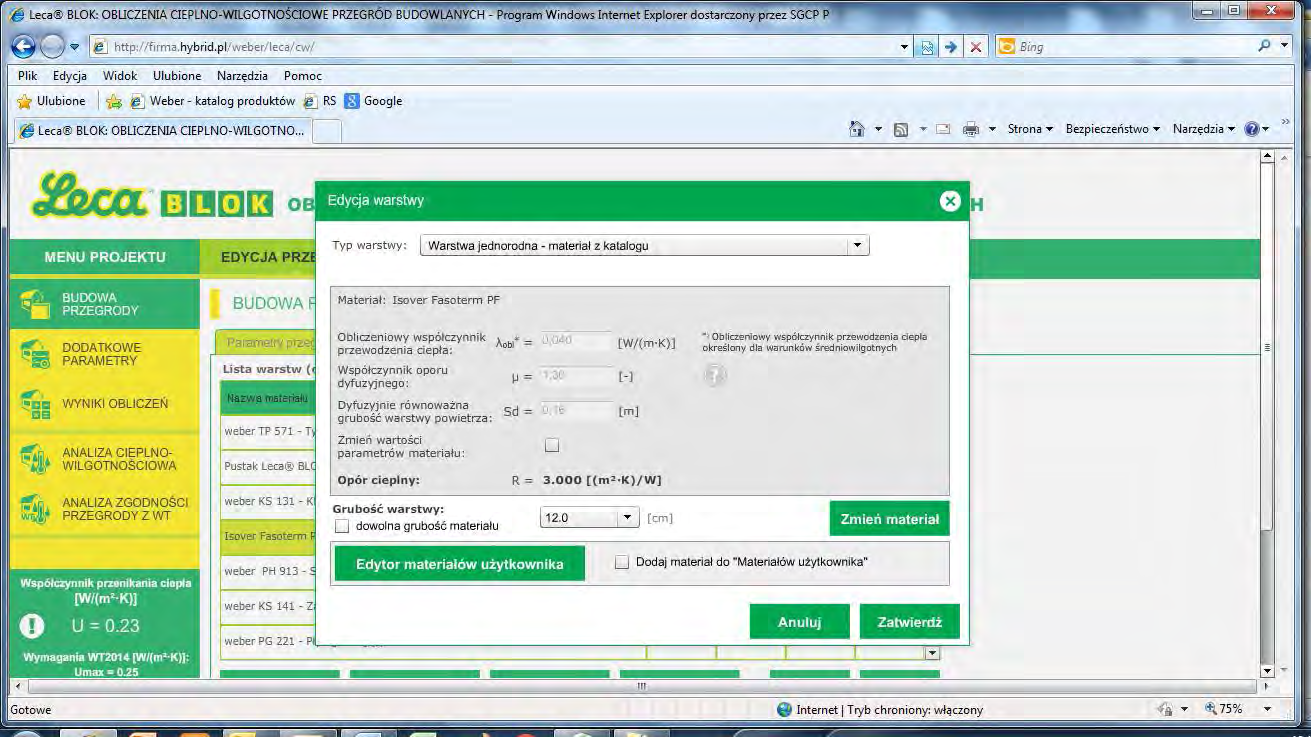Open the command bar Narzędzia dropdown
Image resolution: width=1311 pixels, height=737 pixels.
tap(1204, 129)
